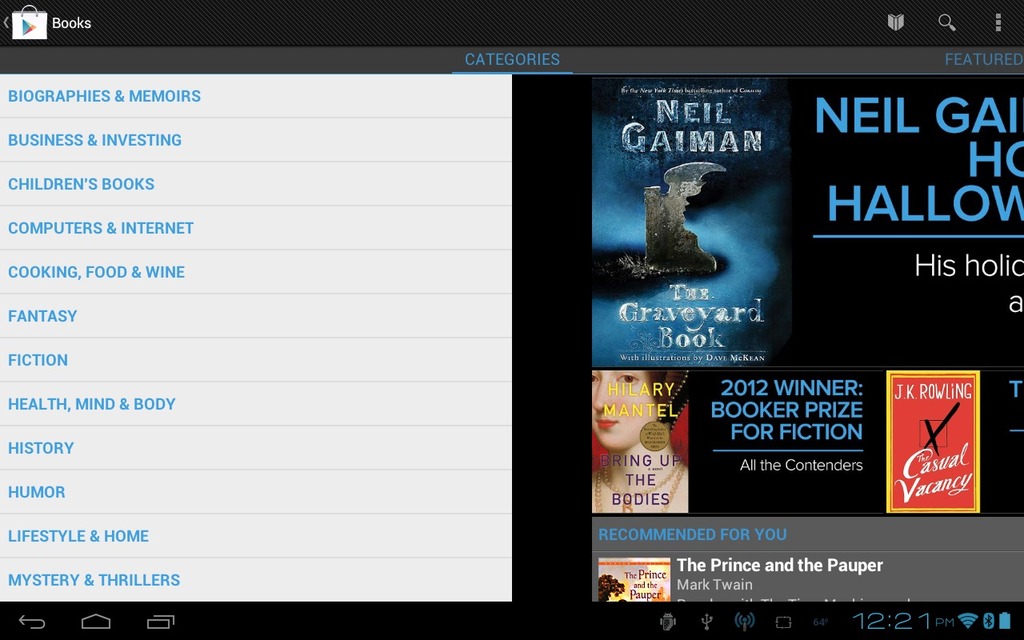Tap the 64° temperature indicator
The image size is (1024, 640).
point(821,622)
